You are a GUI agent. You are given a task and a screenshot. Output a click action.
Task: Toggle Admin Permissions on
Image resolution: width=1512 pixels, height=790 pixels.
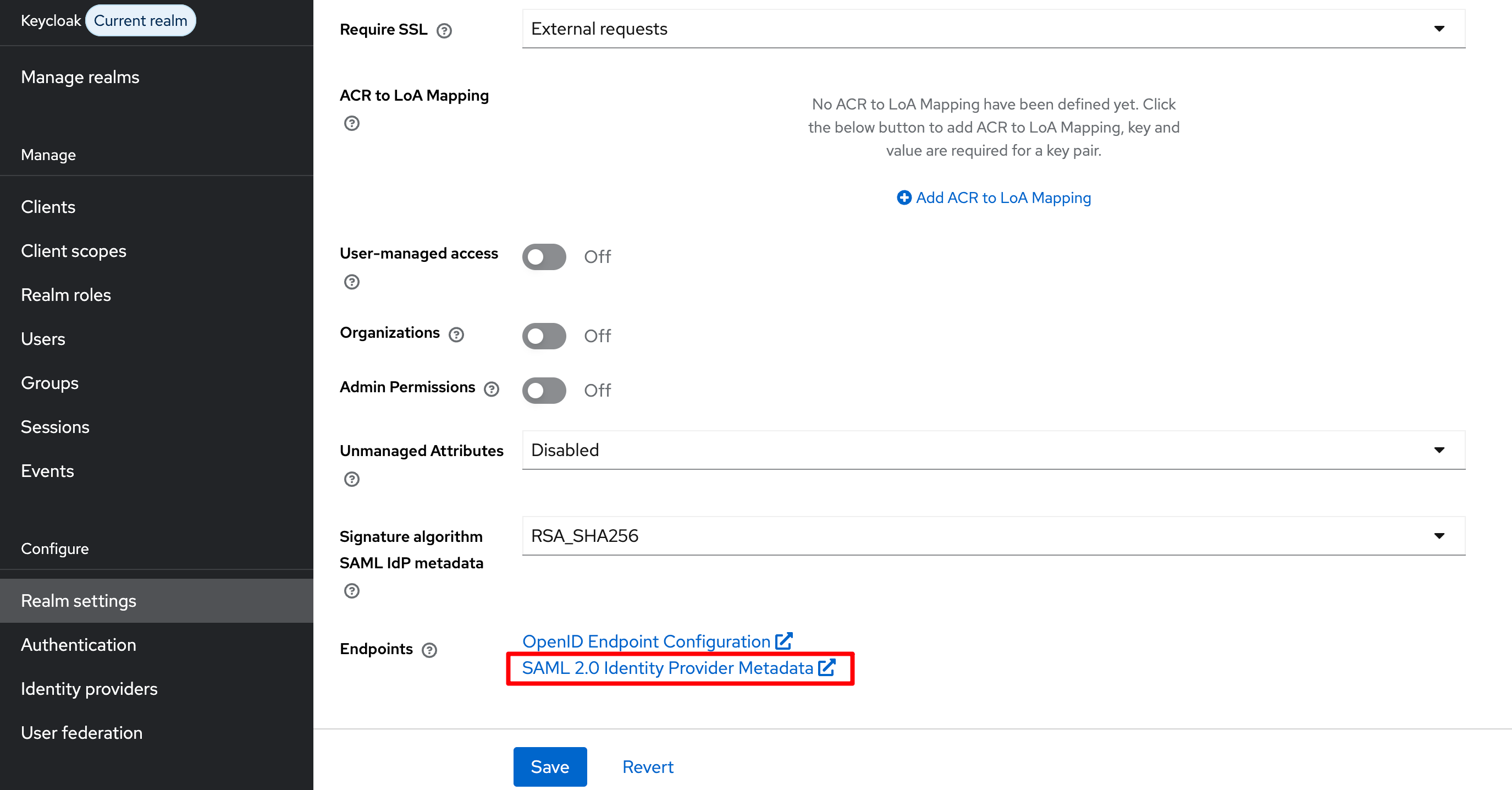pos(544,391)
